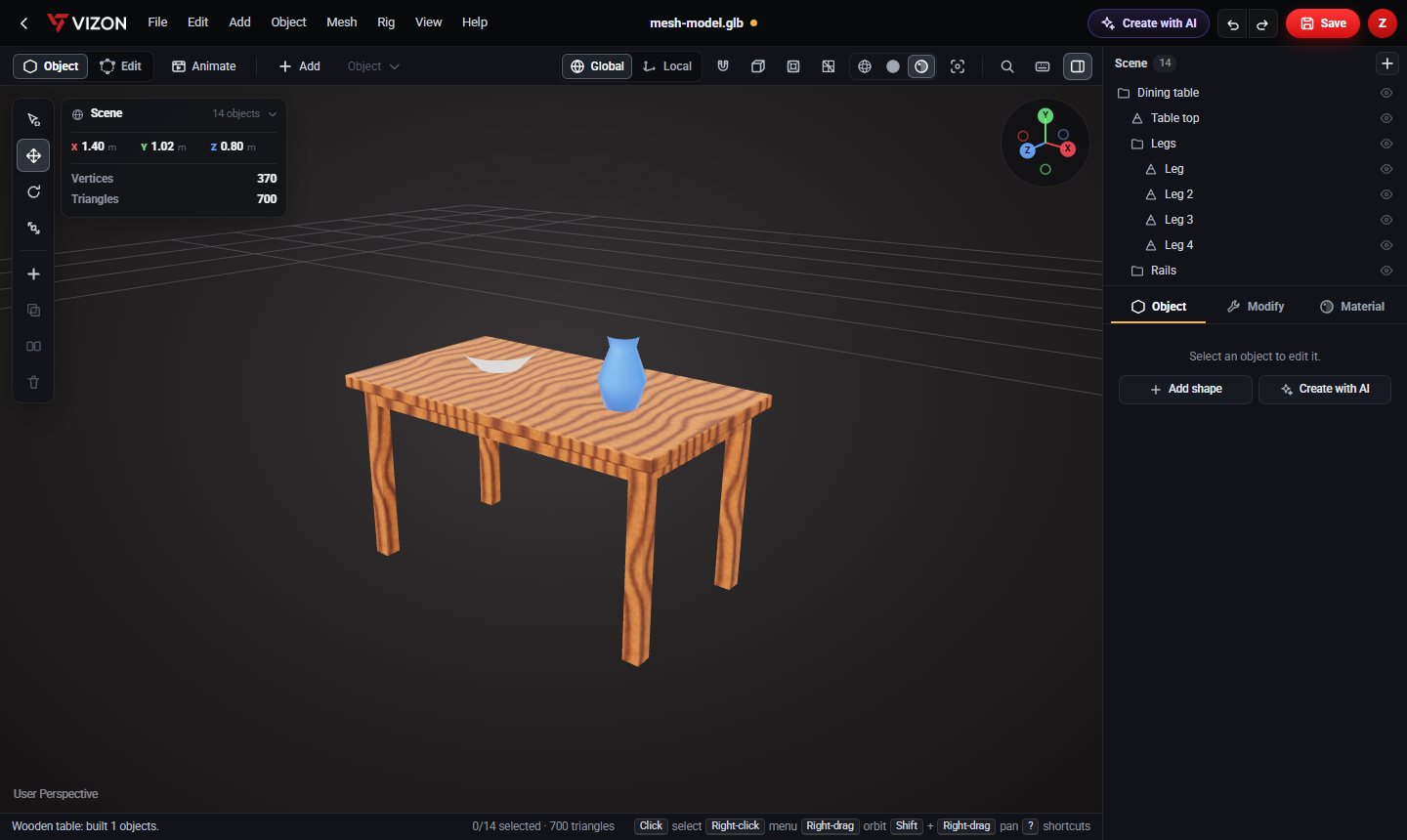Activate the Scale tool
The image size is (1407, 840).
33,228
